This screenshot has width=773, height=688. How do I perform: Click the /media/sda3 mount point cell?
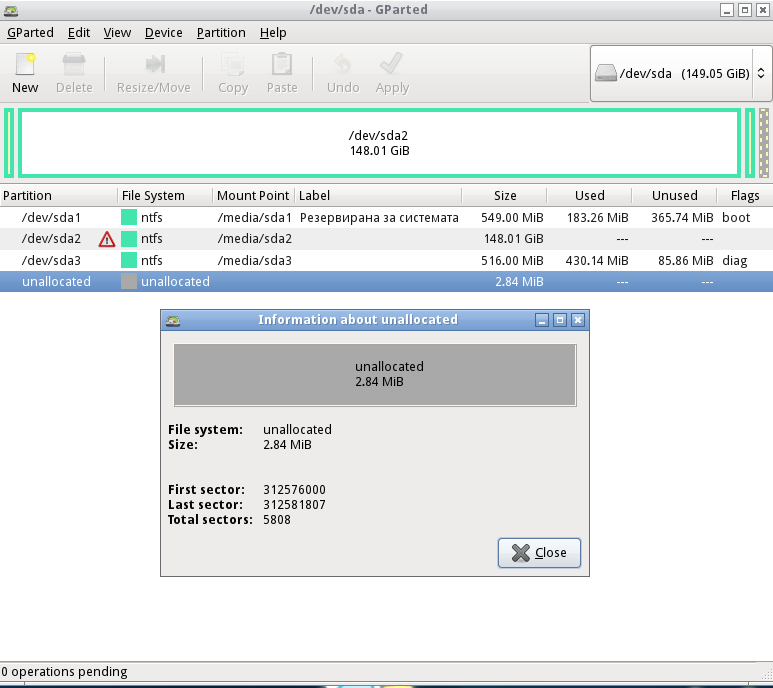254,260
